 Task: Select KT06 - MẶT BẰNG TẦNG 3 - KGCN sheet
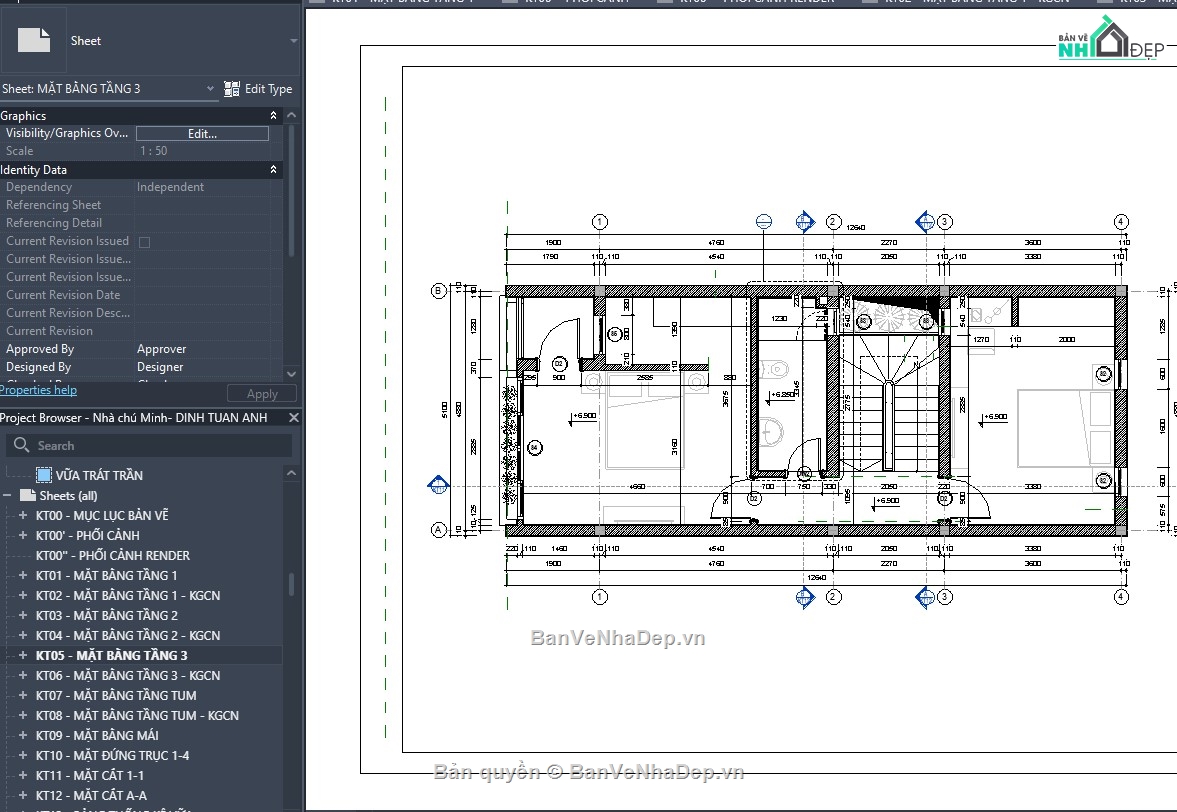coord(128,675)
